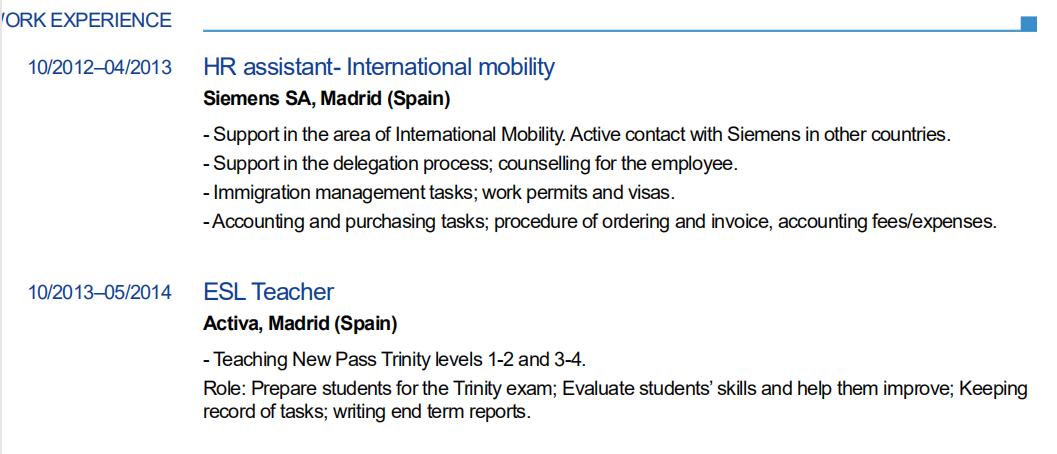Image resolution: width=1057 pixels, height=454 pixels.
Task: Click the ESL Teacher job title
Action: click(x=268, y=292)
